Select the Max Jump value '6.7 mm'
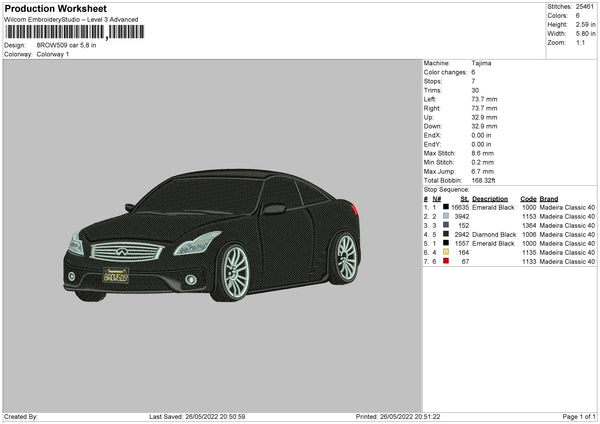This screenshot has width=600, height=424. pos(483,171)
